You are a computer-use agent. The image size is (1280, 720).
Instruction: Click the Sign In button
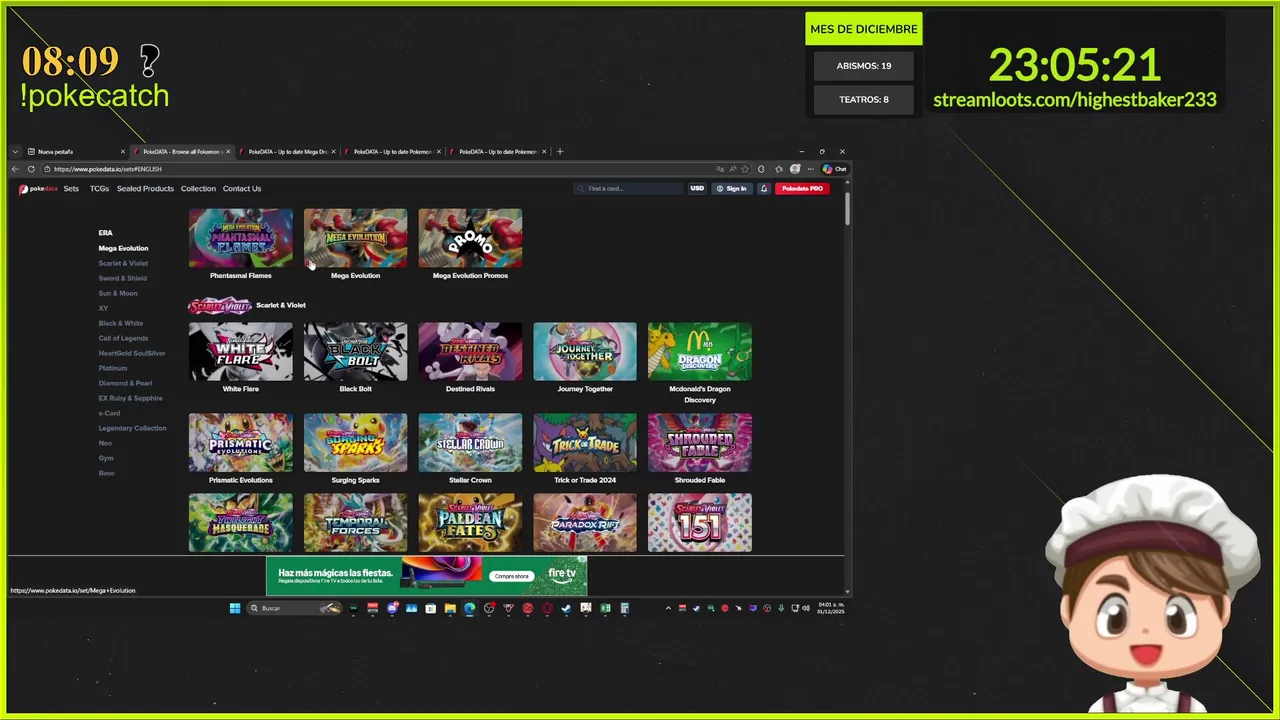(x=732, y=188)
